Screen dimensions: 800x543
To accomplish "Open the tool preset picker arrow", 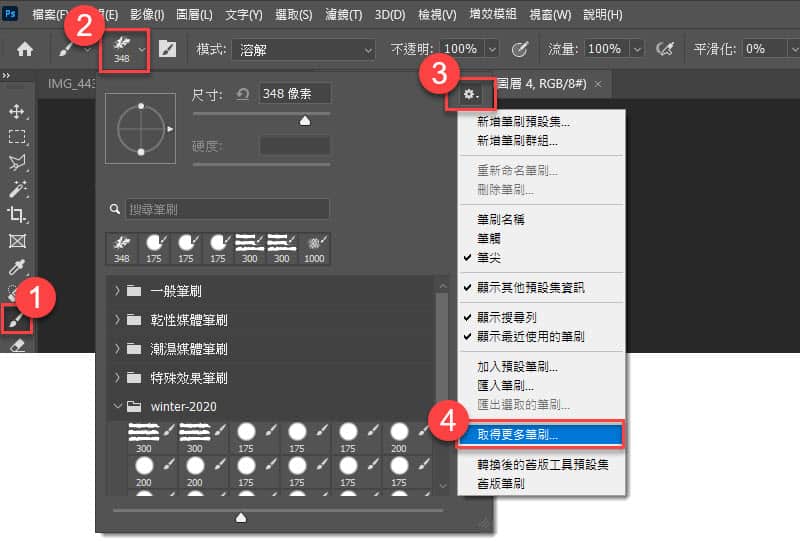I will (88, 50).
